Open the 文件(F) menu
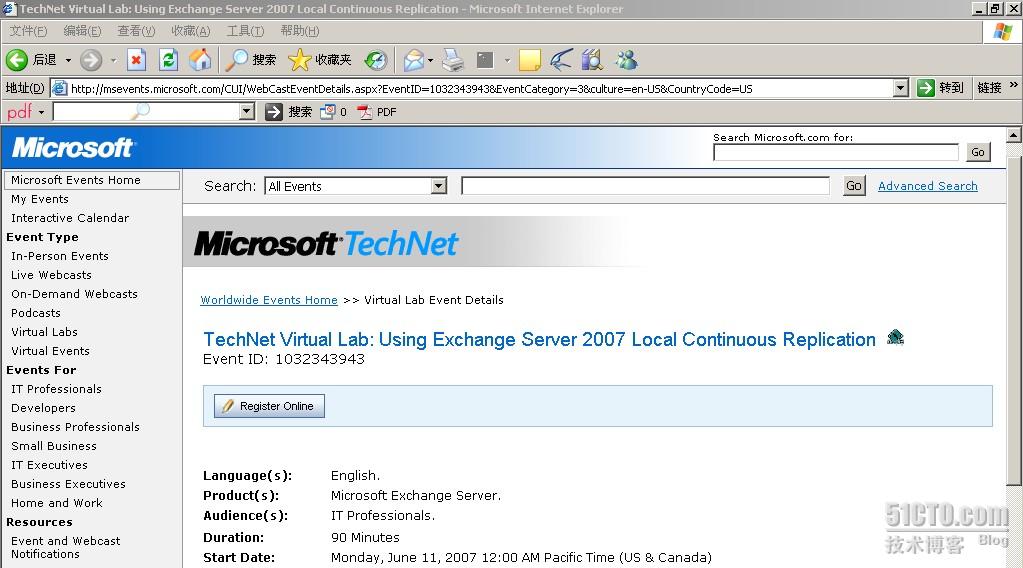 pyautogui.click(x=28, y=31)
